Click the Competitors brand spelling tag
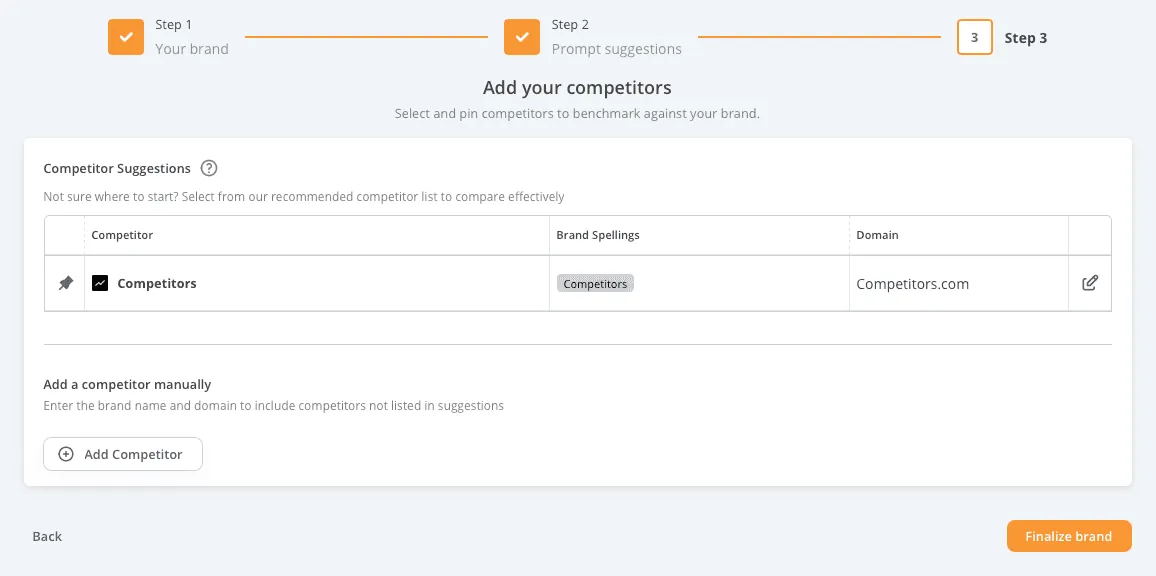The height and width of the screenshot is (576, 1156). [x=595, y=284]
